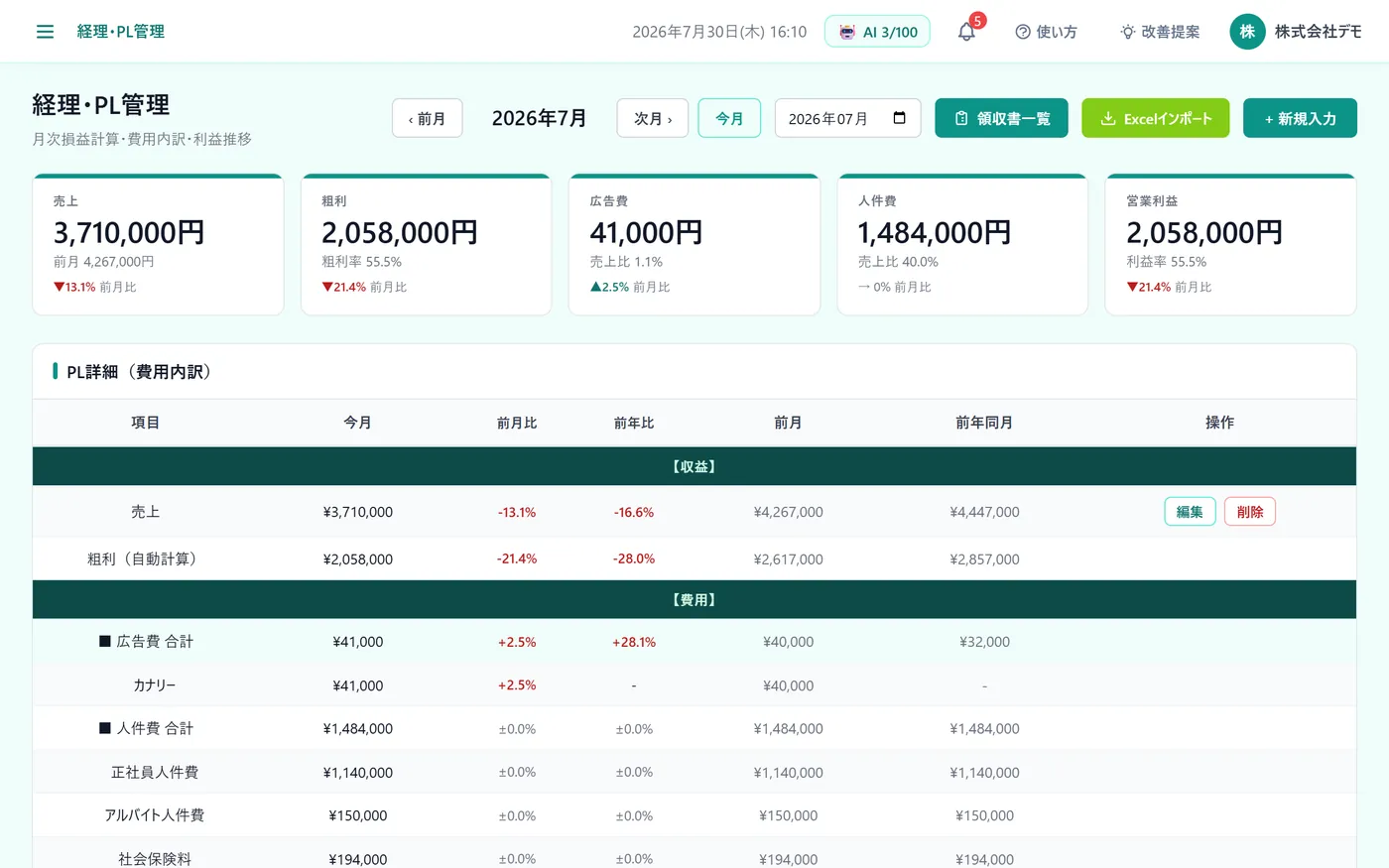The width and height of the screenshot is (1389, 868).
Task: Start Excelインポート
Action: click(x=1156, y=118)
